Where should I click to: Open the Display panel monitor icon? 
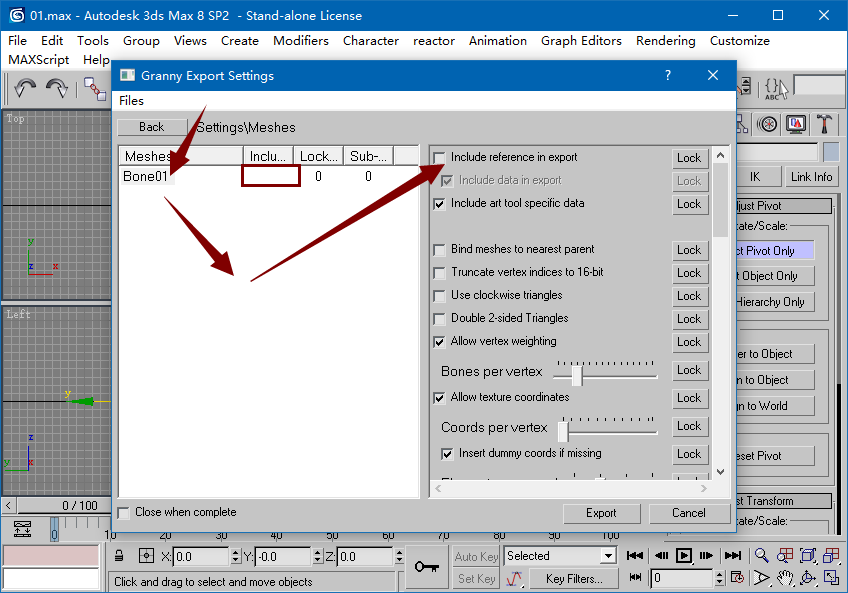tap(796, 125)
